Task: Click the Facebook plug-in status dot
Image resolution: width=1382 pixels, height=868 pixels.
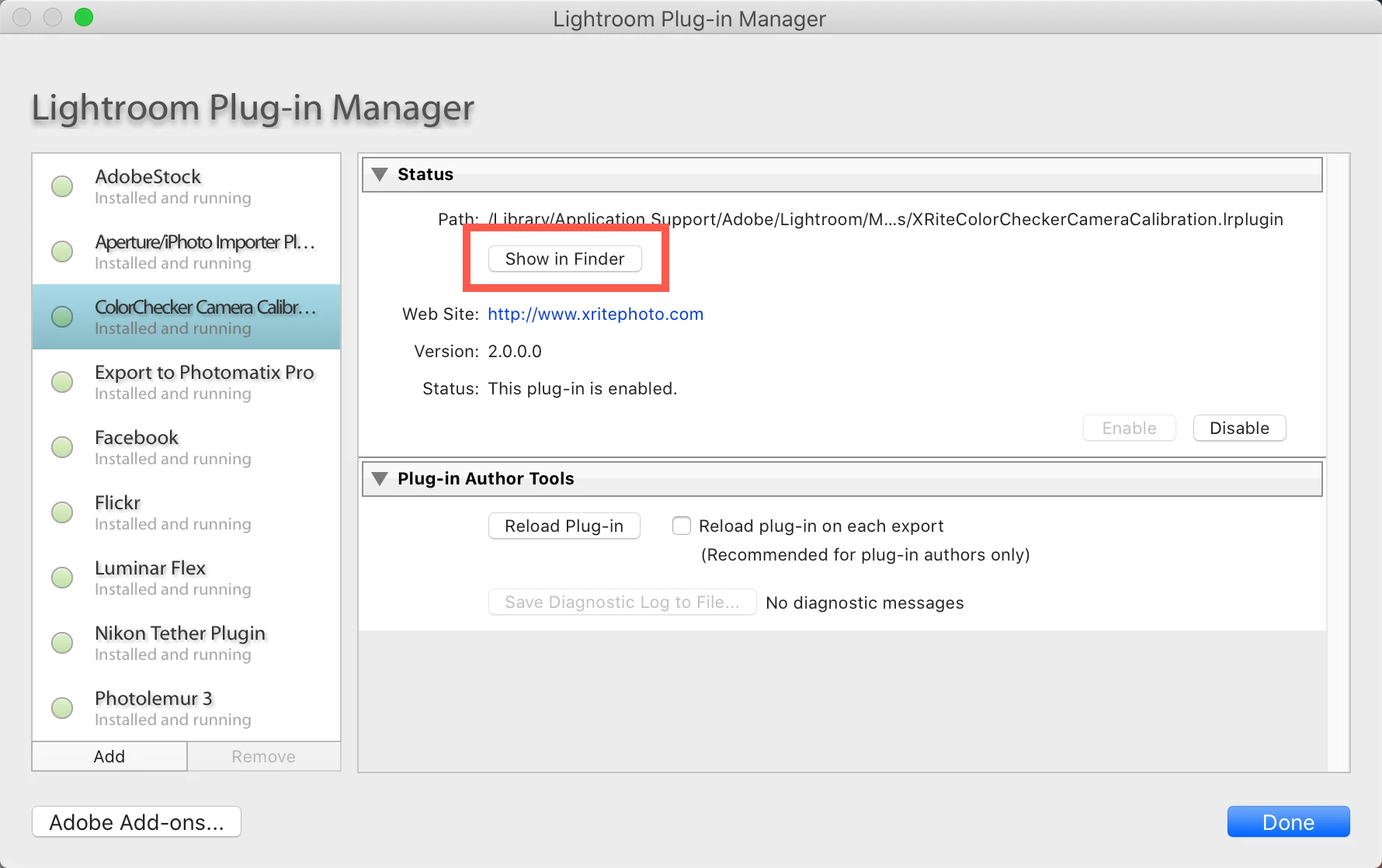Action: (62, 447)
